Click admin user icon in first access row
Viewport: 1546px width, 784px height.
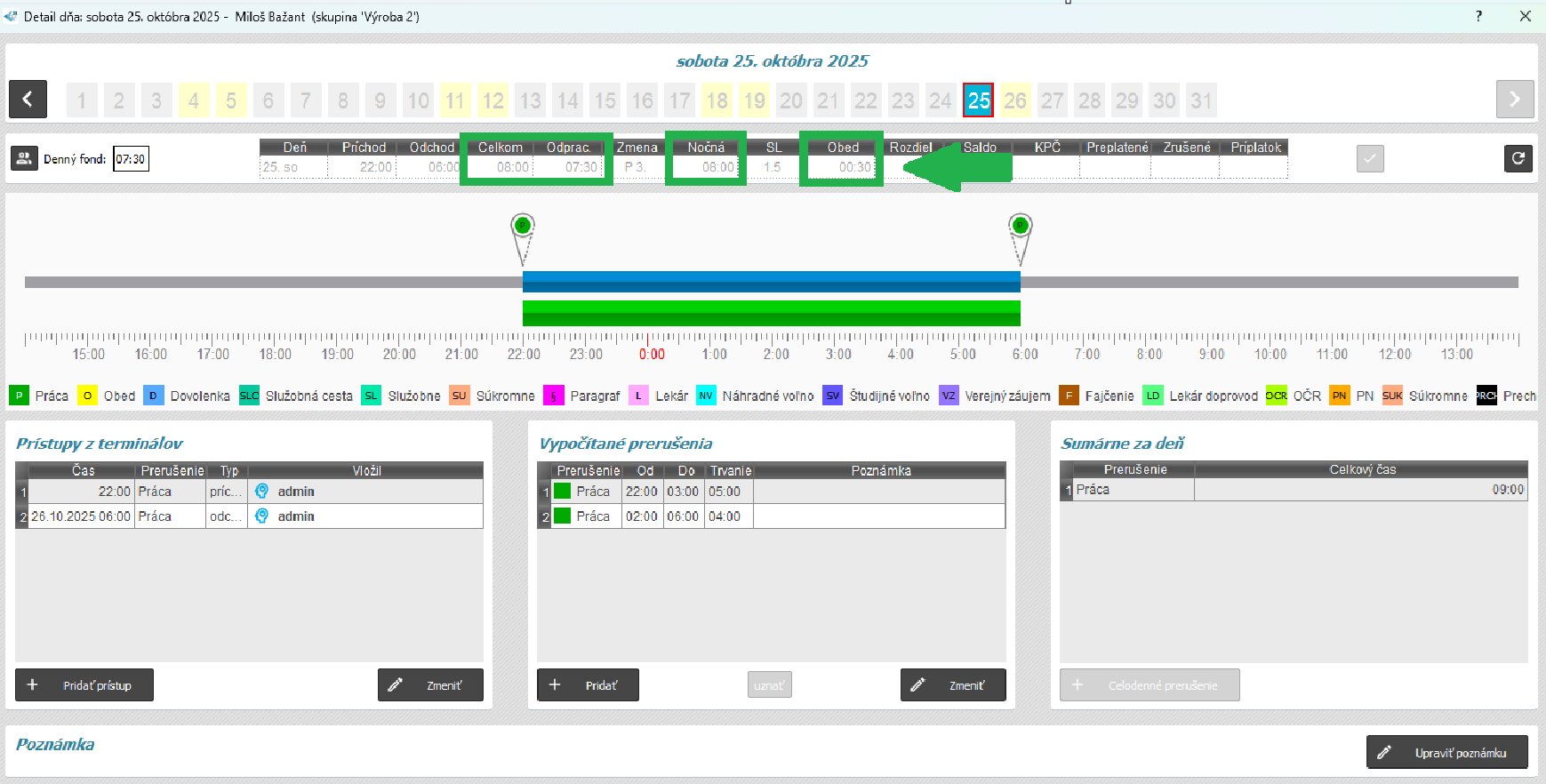[261, 491]
